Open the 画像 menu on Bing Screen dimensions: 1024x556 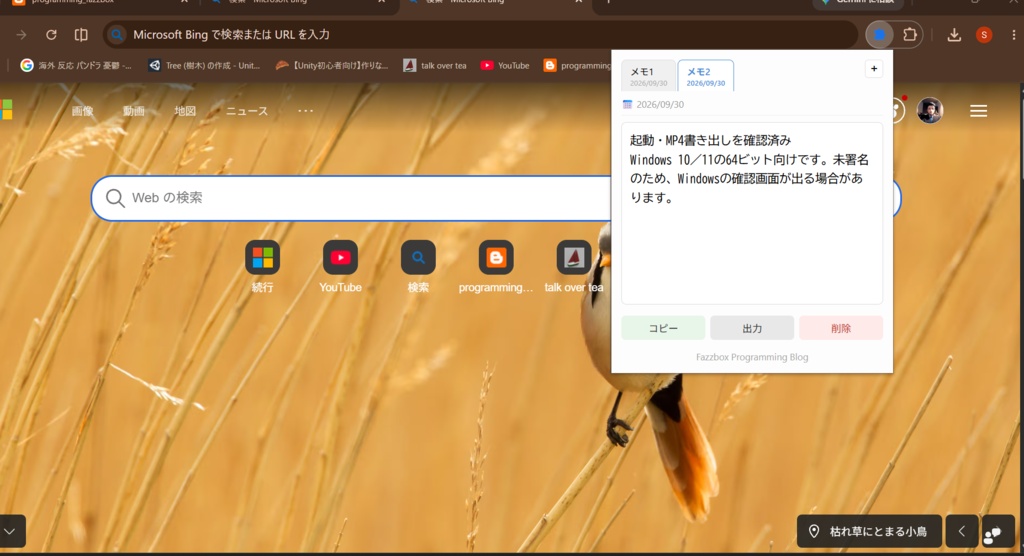click(x=82, y=111)
